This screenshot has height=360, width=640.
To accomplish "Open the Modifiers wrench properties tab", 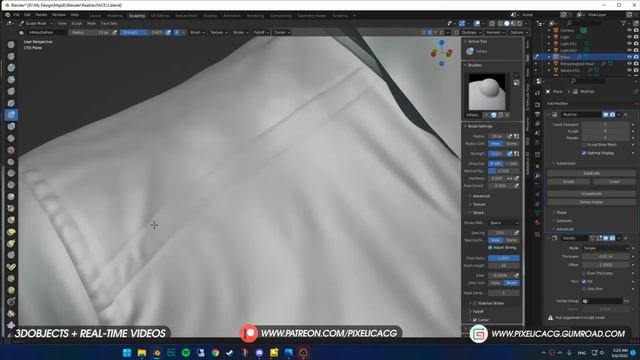I will click(538, 175).
